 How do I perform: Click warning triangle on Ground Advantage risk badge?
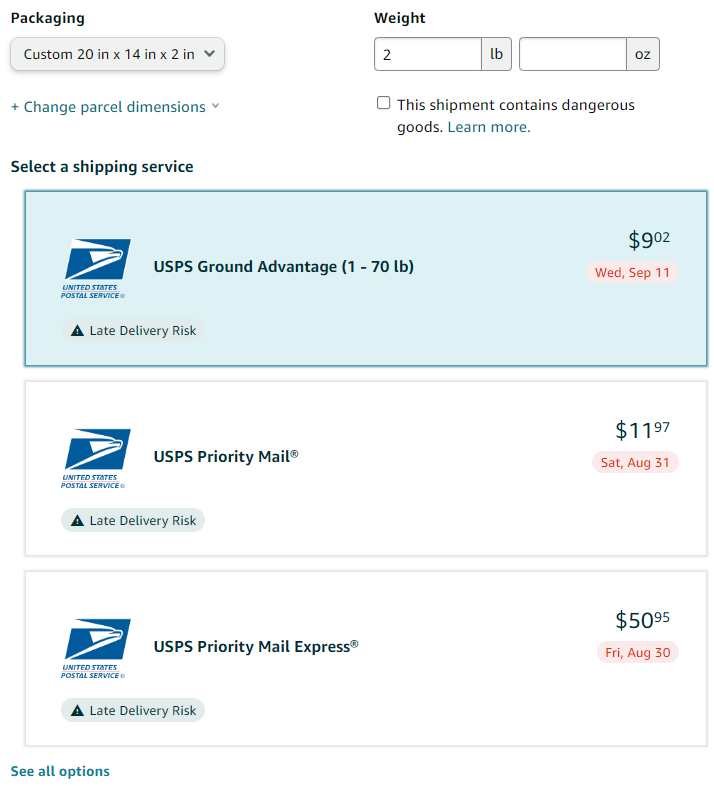[77, 331]
